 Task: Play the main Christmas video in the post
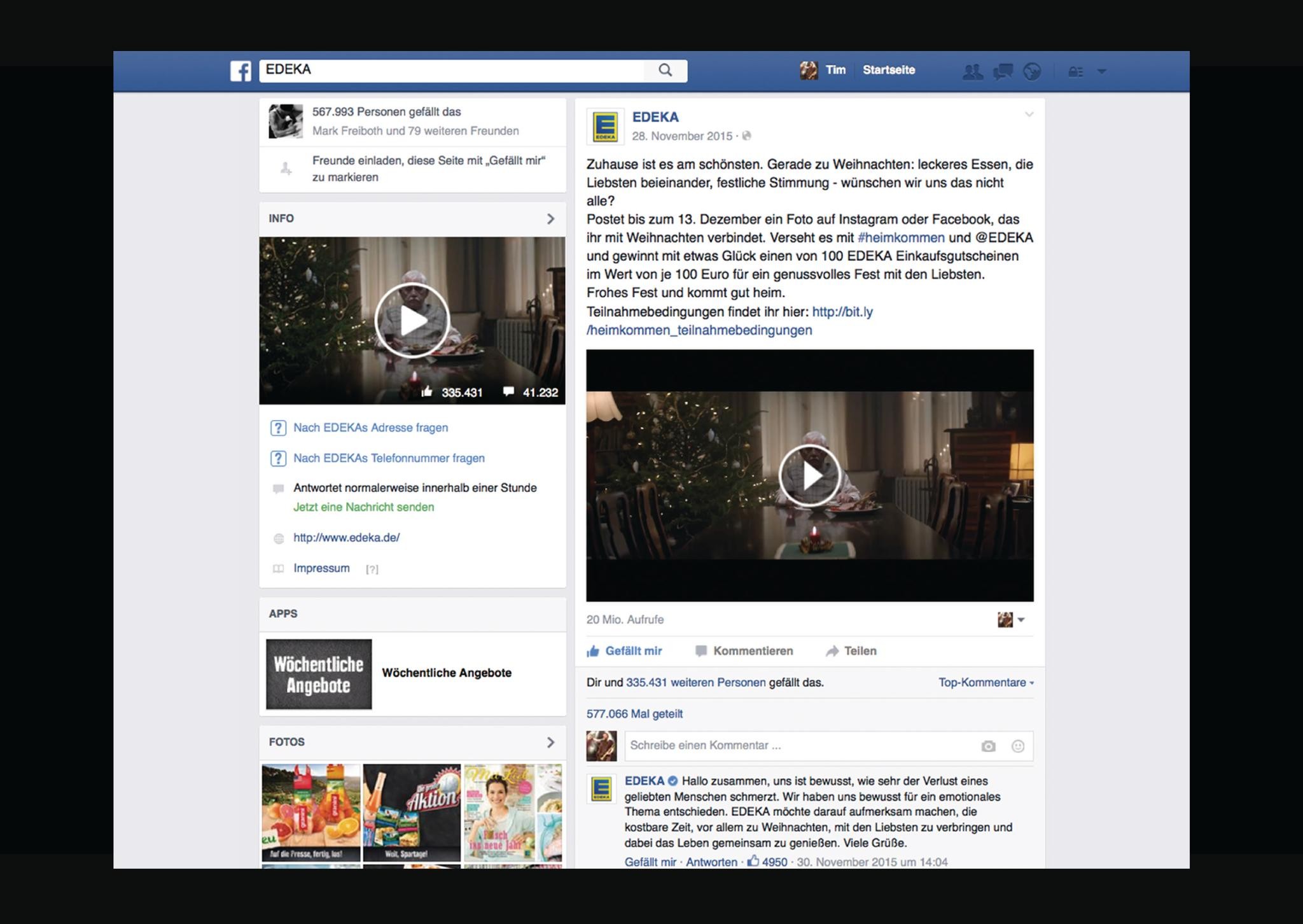click(810, 475)
